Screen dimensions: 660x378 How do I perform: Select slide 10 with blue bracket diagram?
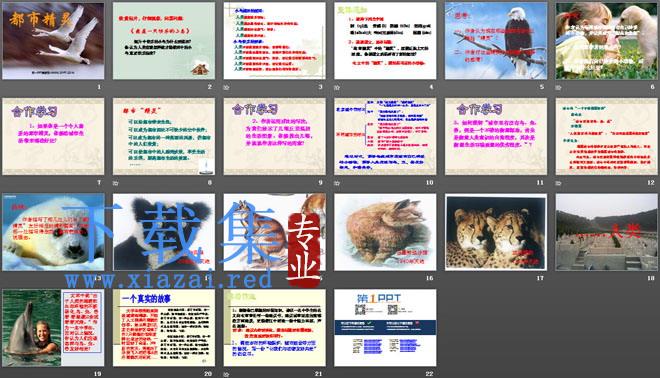pos(385,136)
